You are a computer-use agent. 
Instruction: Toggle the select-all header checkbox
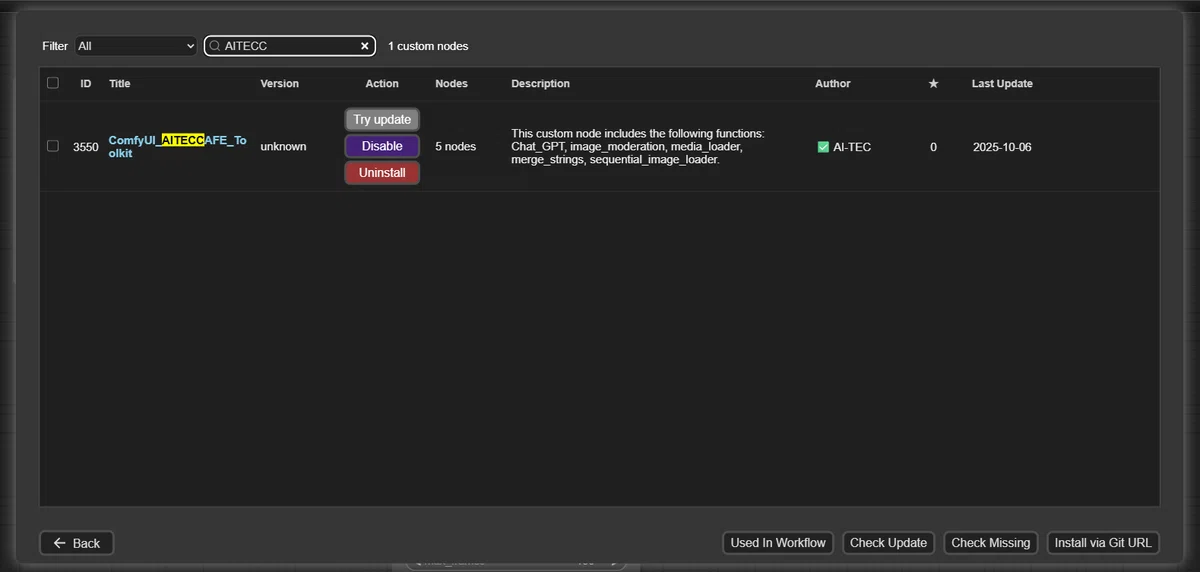53,83
